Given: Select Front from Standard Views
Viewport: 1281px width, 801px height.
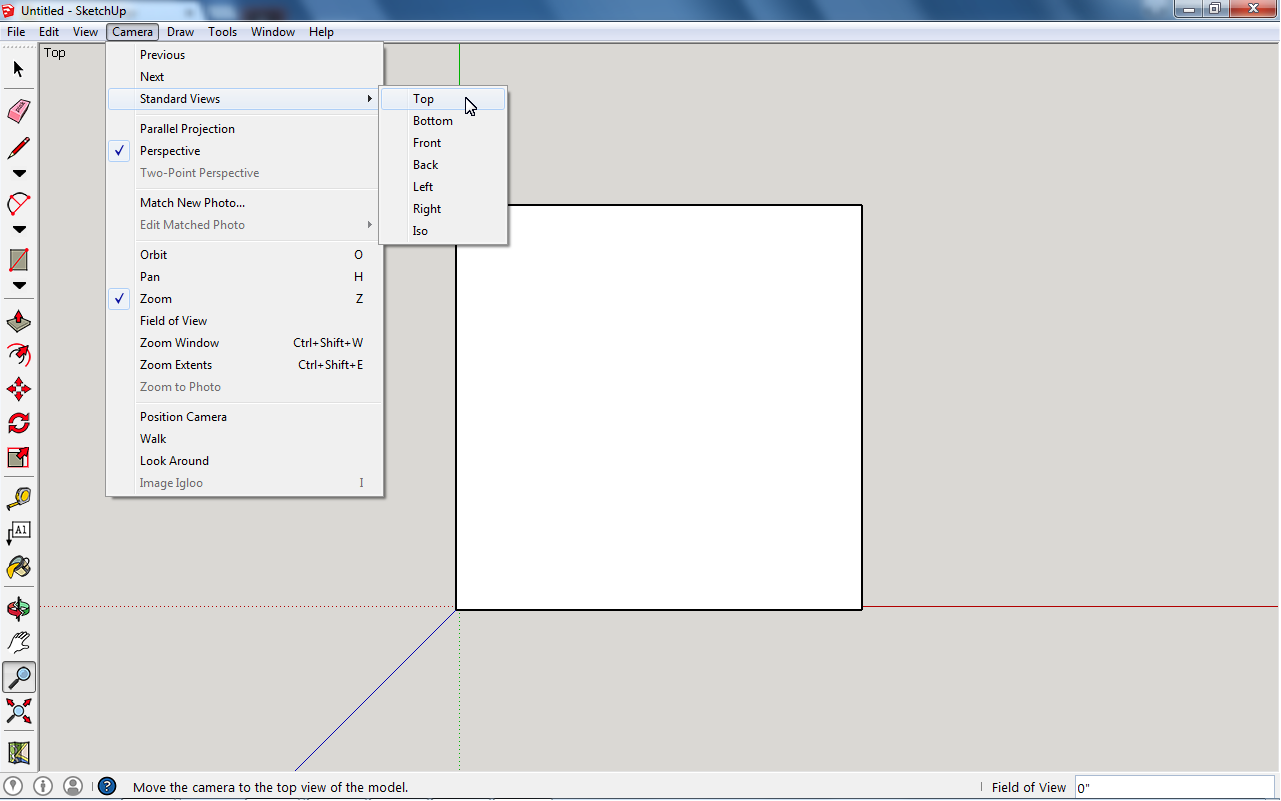Looking at the screenshot, I should pos(427,142).
